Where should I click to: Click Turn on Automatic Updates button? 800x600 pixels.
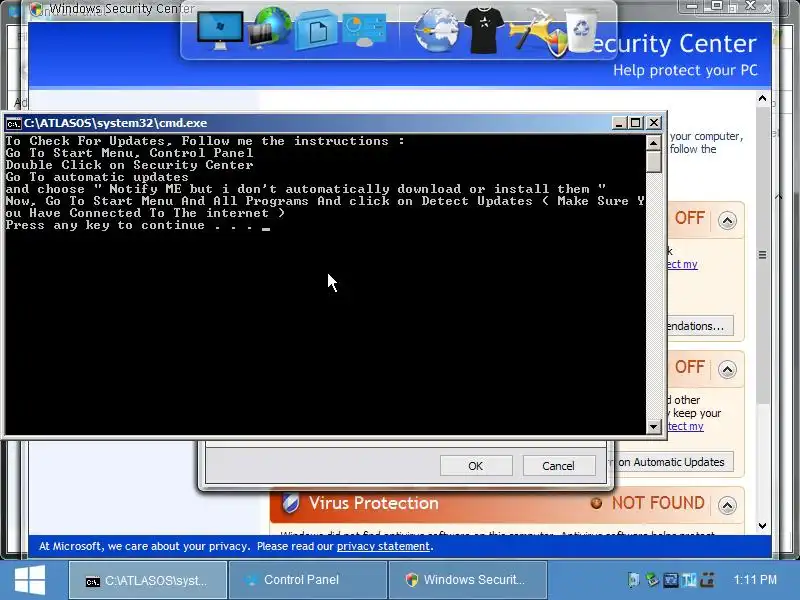671,462
